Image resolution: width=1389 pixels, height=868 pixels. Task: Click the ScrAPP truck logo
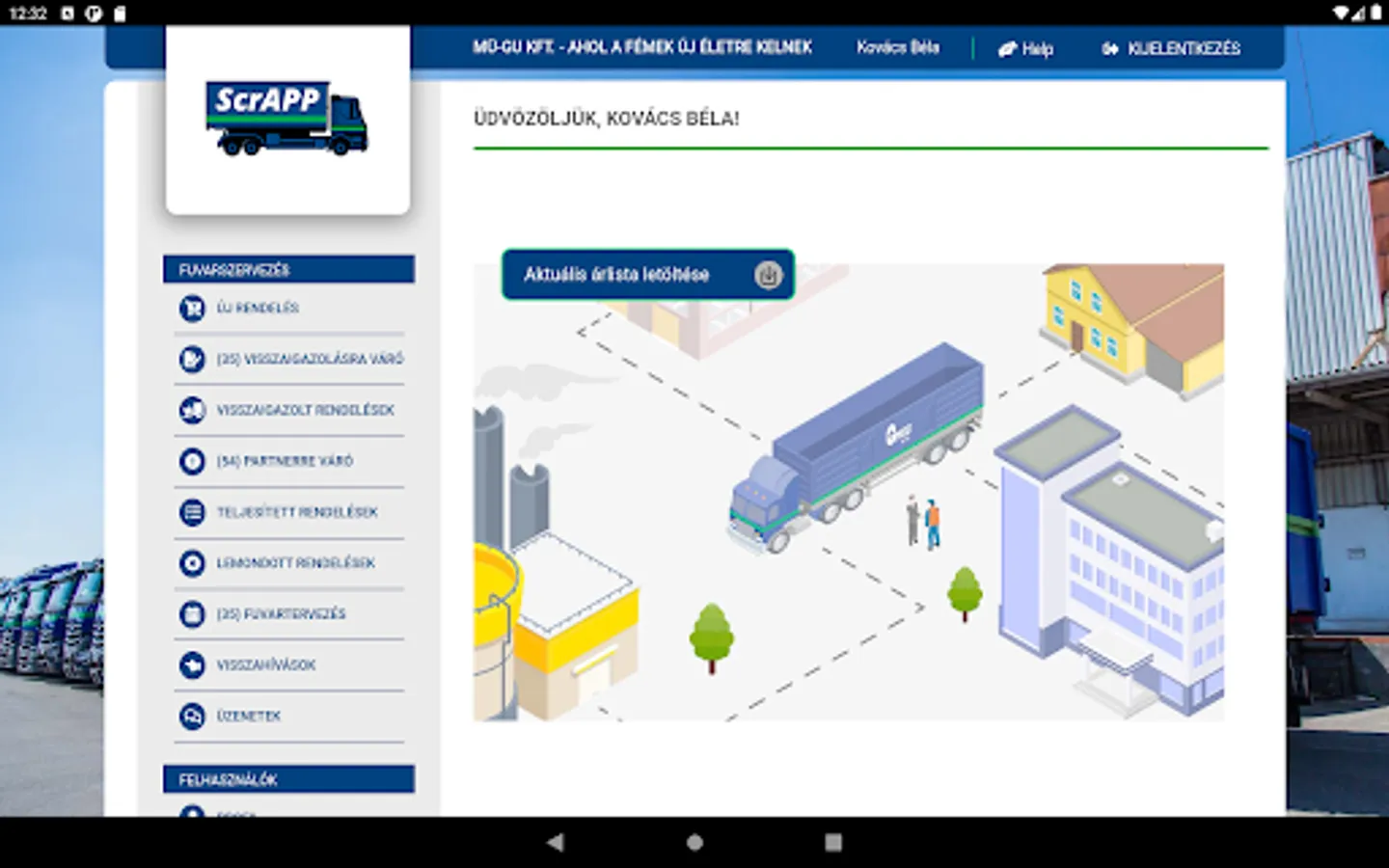(x=286, y=118)
